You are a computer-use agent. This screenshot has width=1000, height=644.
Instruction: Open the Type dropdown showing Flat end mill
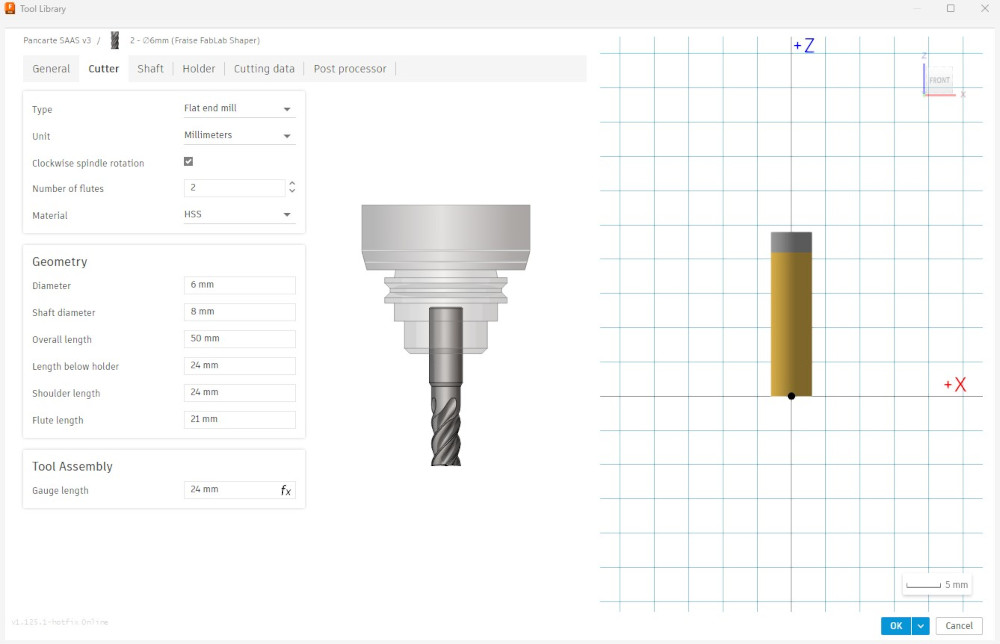(x=239, y=108)
